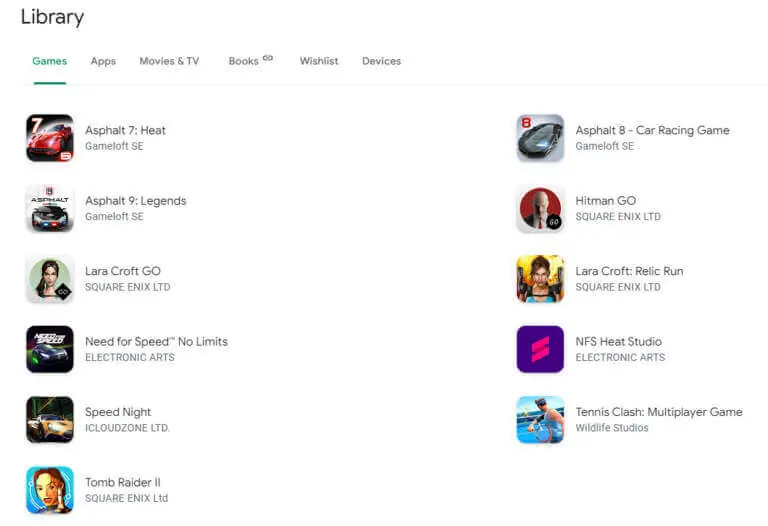The image size is (768, 526).
Task: Click Gameloft SE under Asphalt 7: Heat
Action: tap(114, 146)
